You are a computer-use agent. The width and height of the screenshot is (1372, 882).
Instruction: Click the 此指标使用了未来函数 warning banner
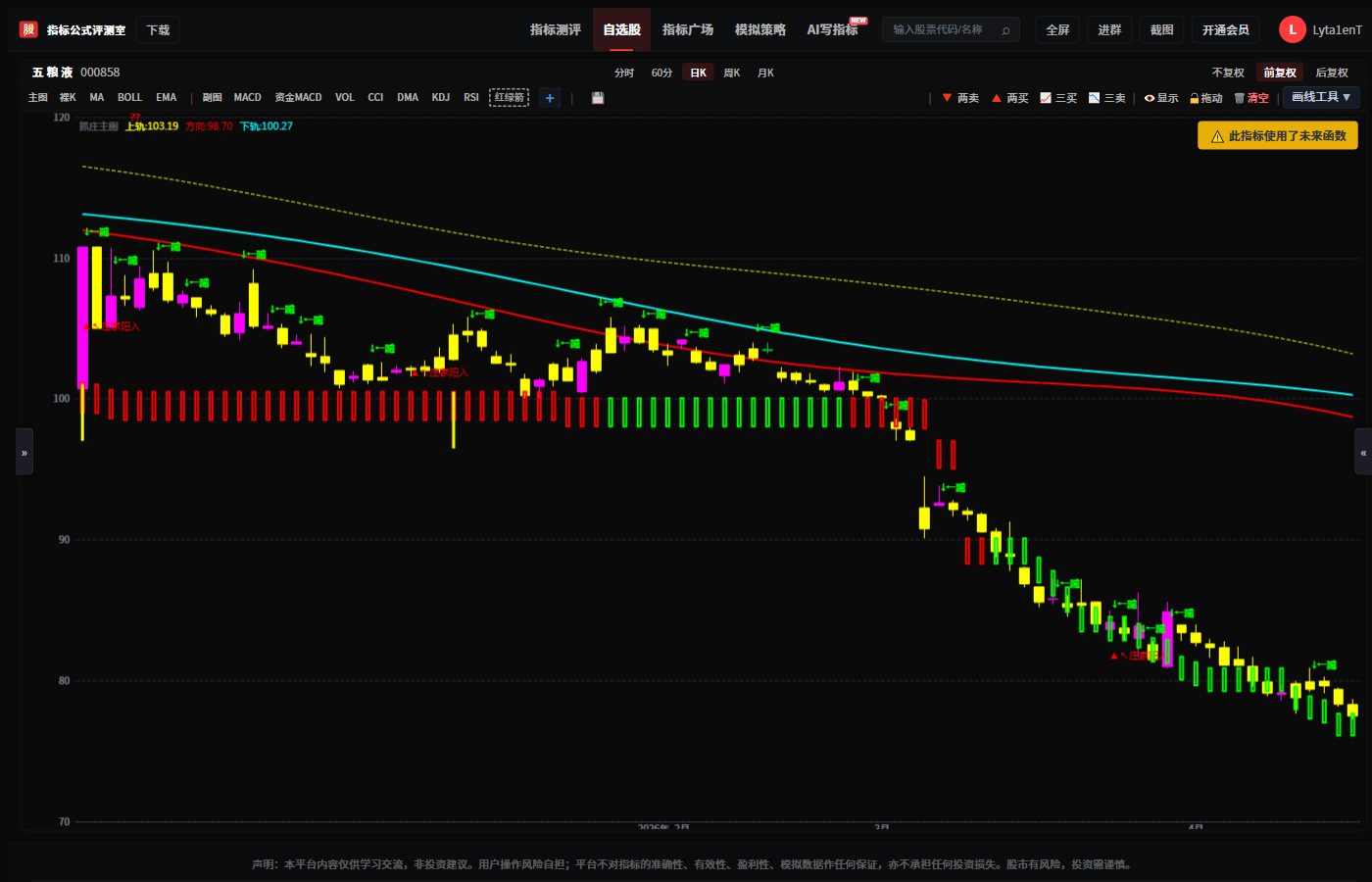(x=1278, y=136)
